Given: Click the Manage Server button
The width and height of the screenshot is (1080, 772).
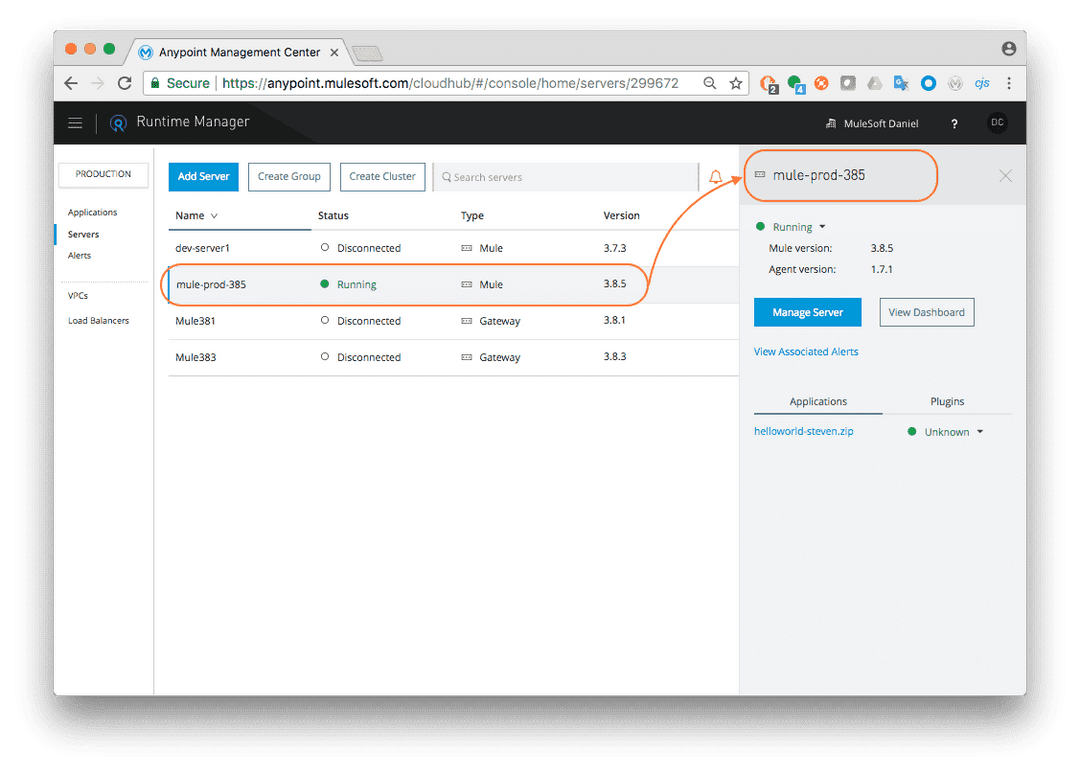Looking at the screenshot, I should (807, 312).
